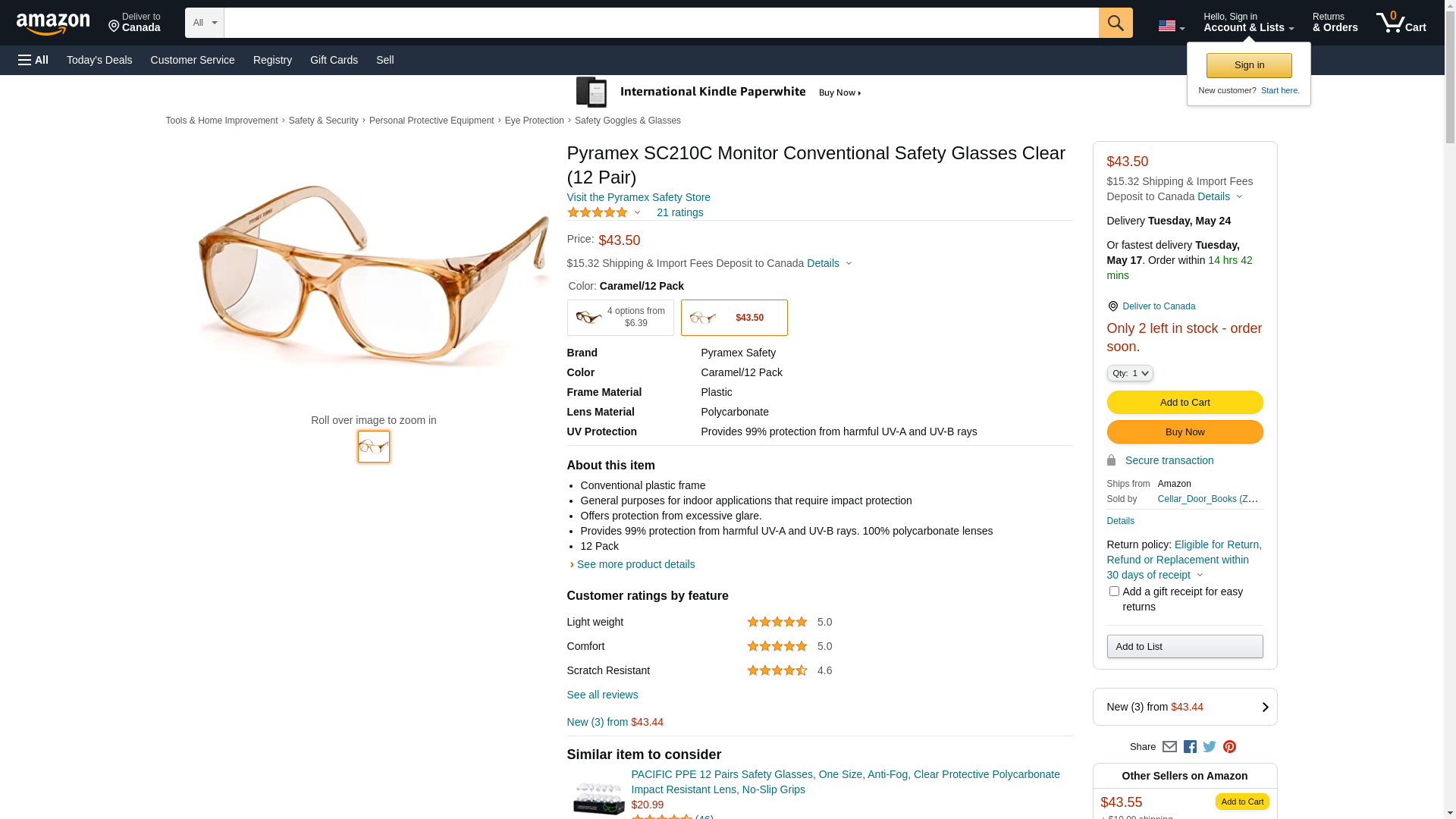
Task: Share product on Pinterest
Action: click(1229, 747)
